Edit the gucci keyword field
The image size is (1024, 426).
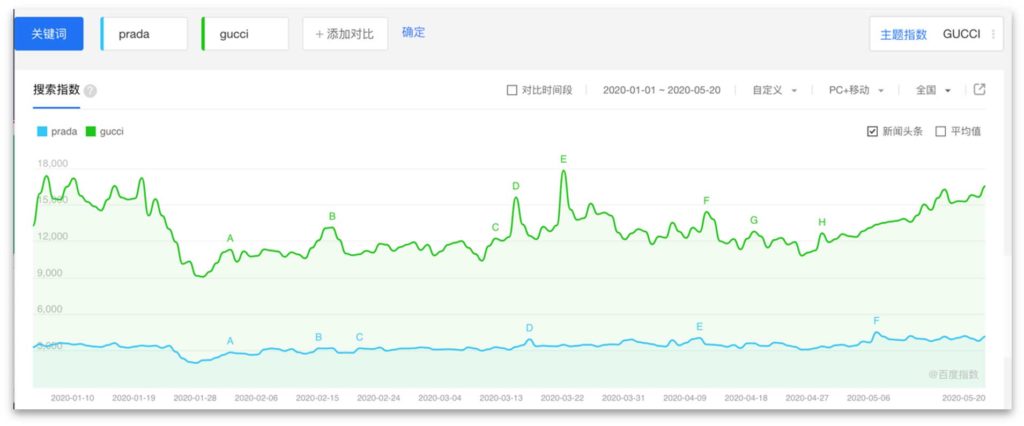(x=245, y=34)
